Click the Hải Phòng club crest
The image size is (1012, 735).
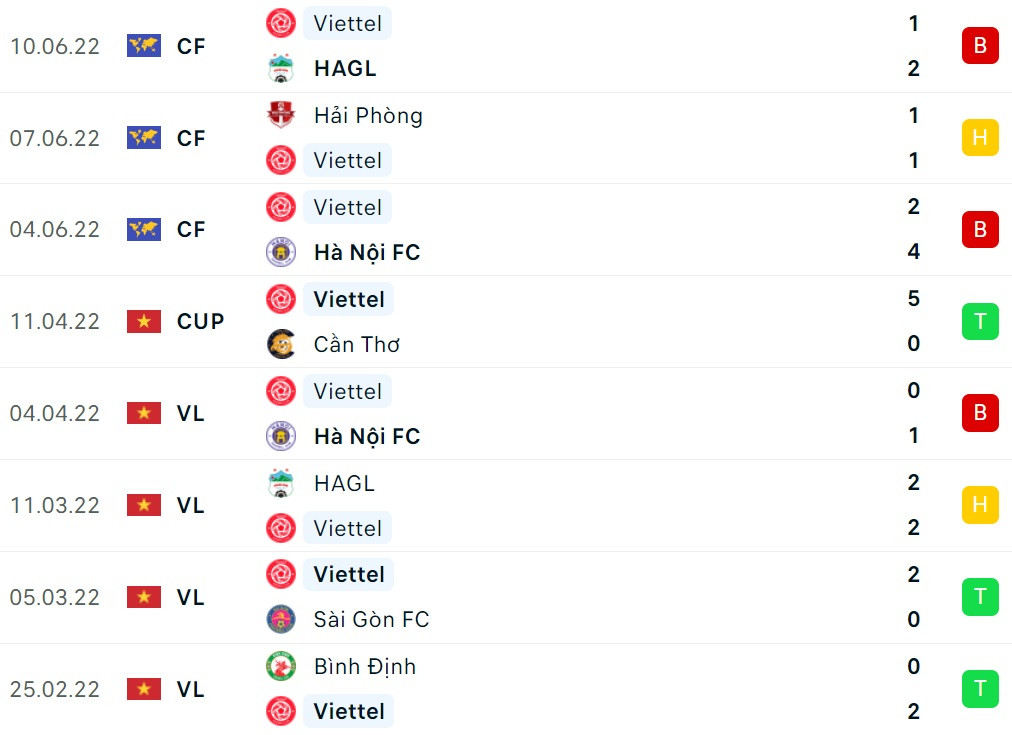pos(281,115)
